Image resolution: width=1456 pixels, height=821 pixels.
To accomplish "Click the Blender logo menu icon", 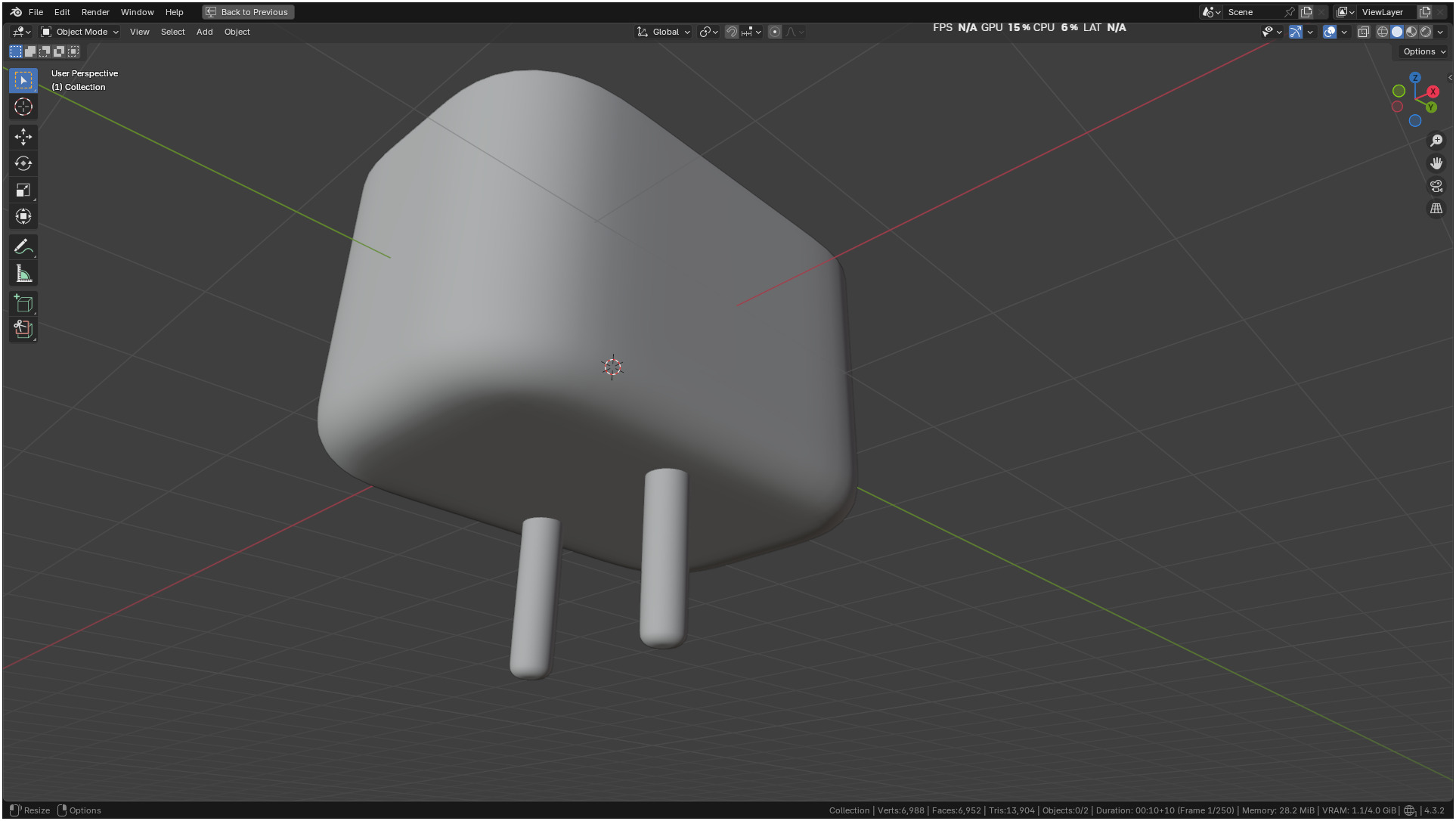I will pos(16,12).
